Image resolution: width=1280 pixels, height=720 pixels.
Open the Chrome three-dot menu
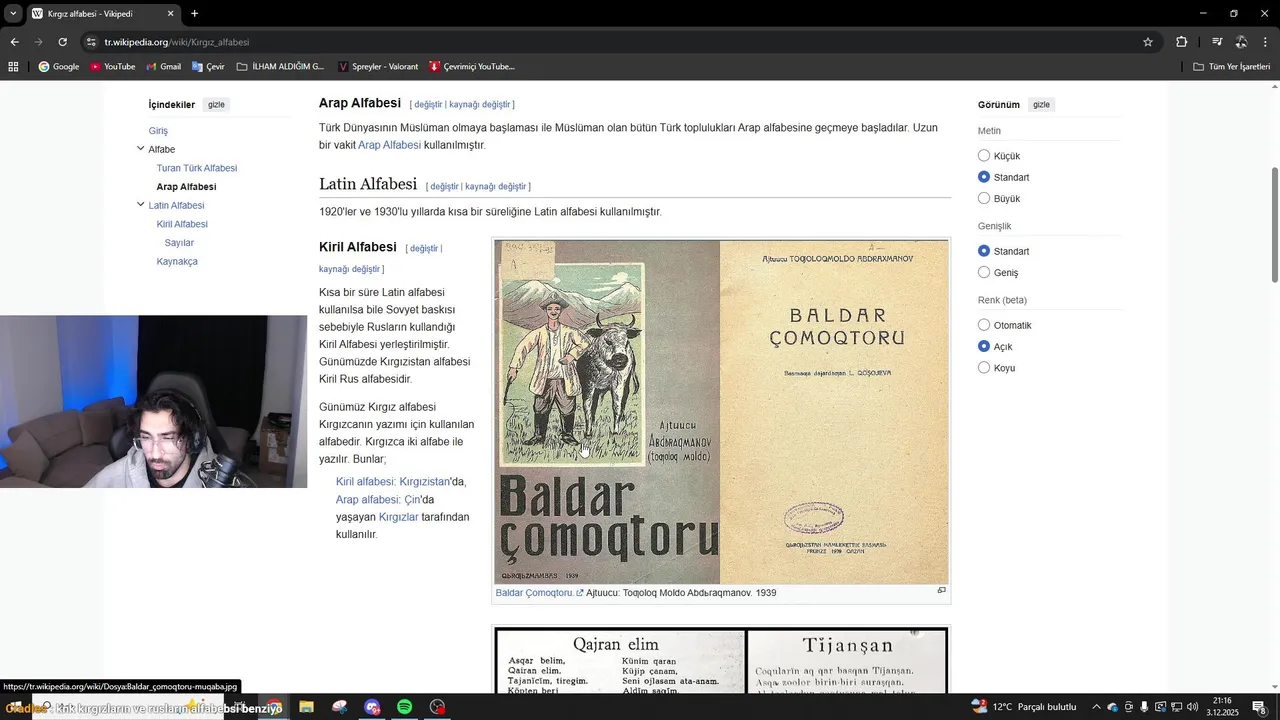point(1266,42)
